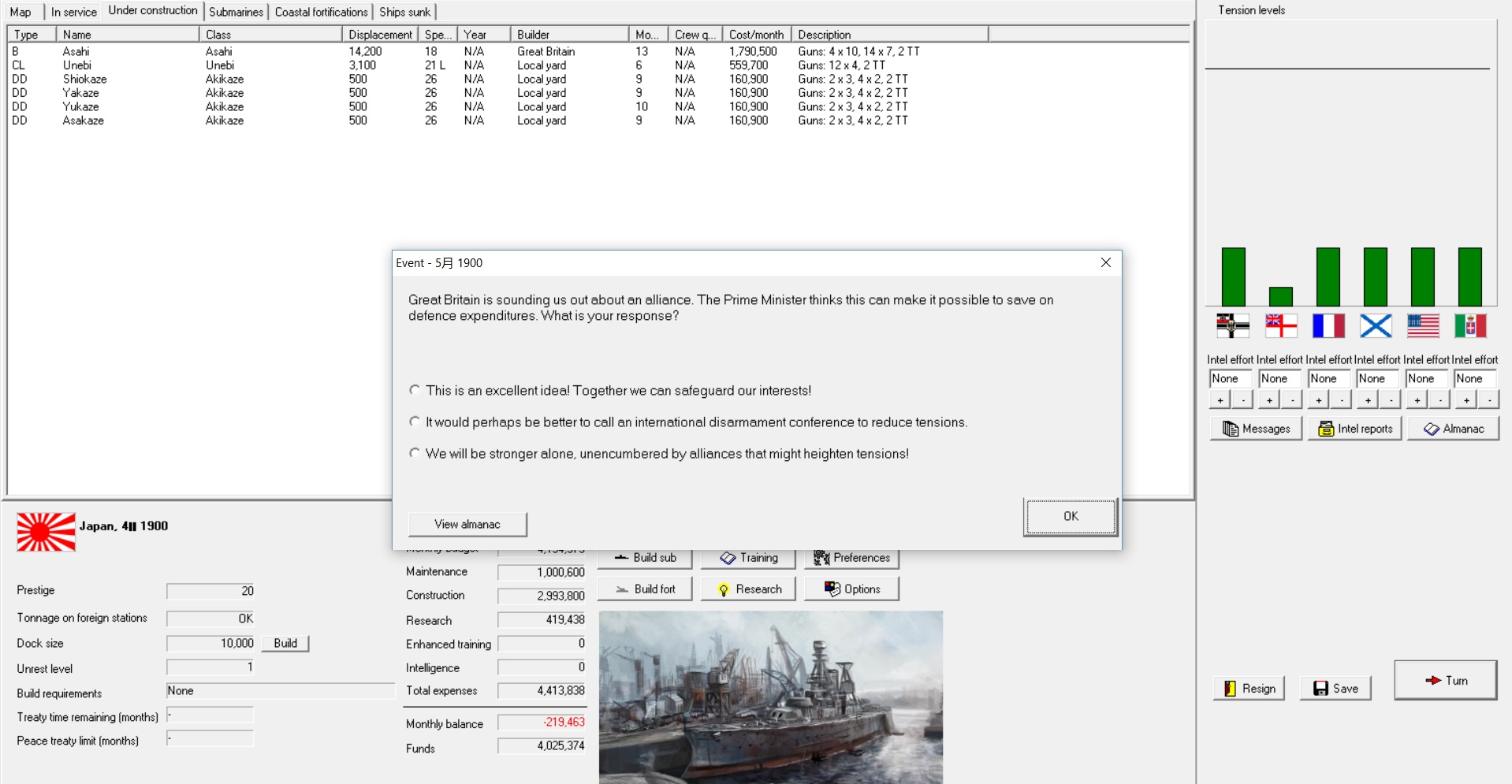Increase intel effort on Italy
Image resolution: width=1512 pixels, height=784 pixels.
click(x=1466, y=400)
